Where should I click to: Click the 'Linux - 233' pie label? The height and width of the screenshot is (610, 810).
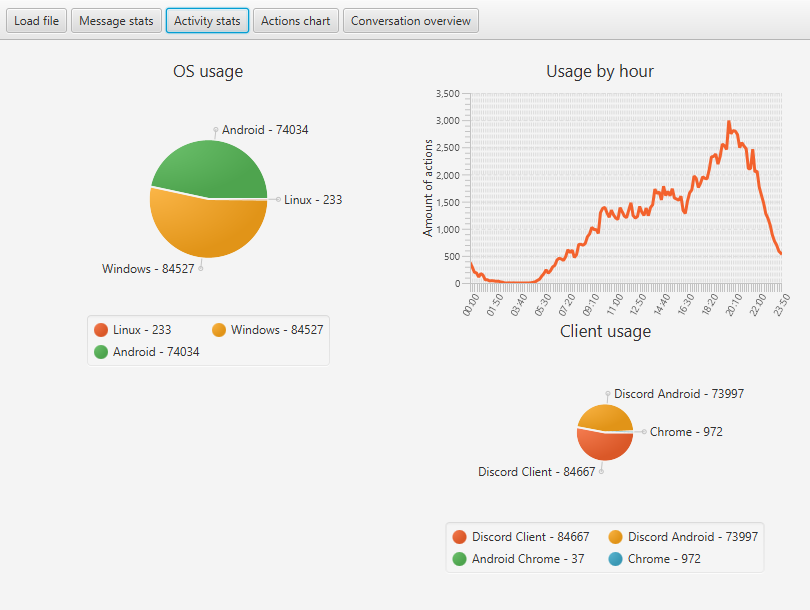coord(313,200)
